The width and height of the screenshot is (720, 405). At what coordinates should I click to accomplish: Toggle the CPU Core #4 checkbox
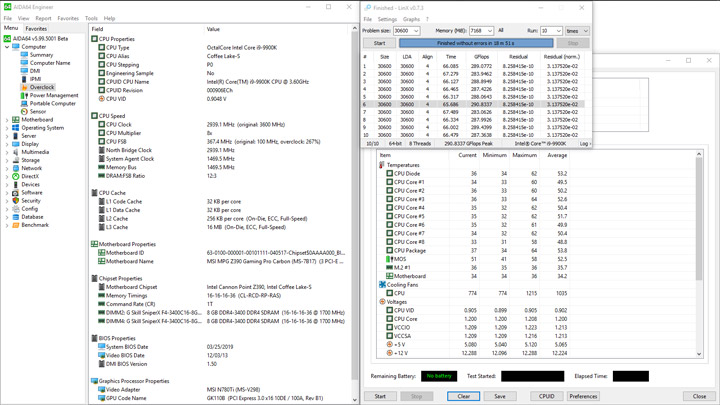(x=389, y=208)
